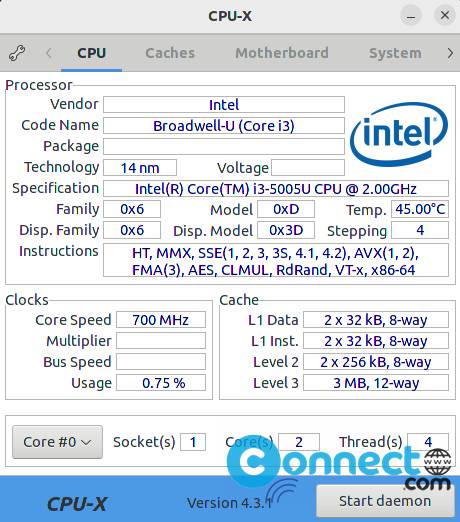
Task: Click the Temp. value 45.00°C
Action: tap(420, 209)
